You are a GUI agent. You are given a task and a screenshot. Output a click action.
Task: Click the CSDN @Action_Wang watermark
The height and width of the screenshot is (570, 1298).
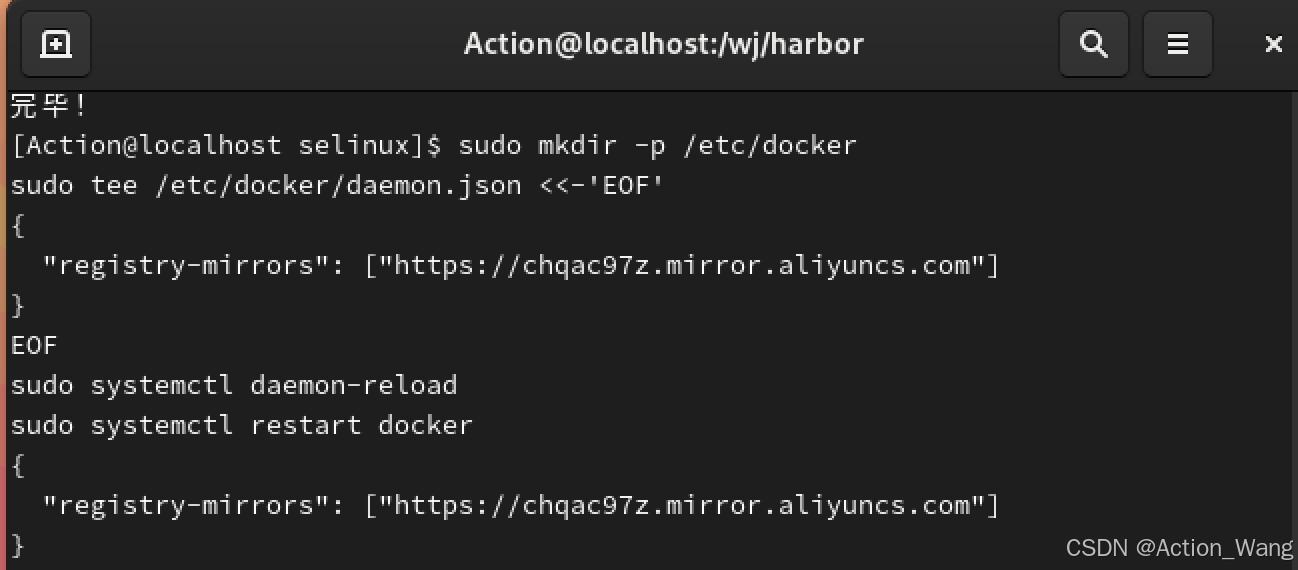coord(1179,547)
